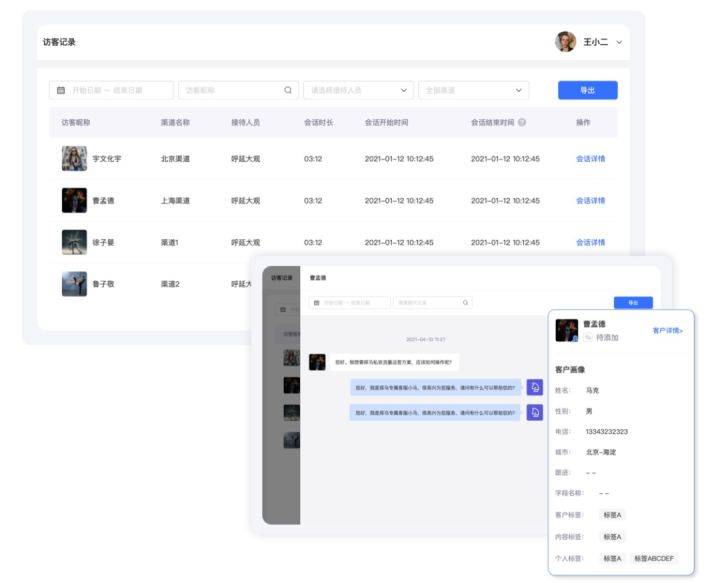Click the search icon in the chat panel search box

point(465,303)
